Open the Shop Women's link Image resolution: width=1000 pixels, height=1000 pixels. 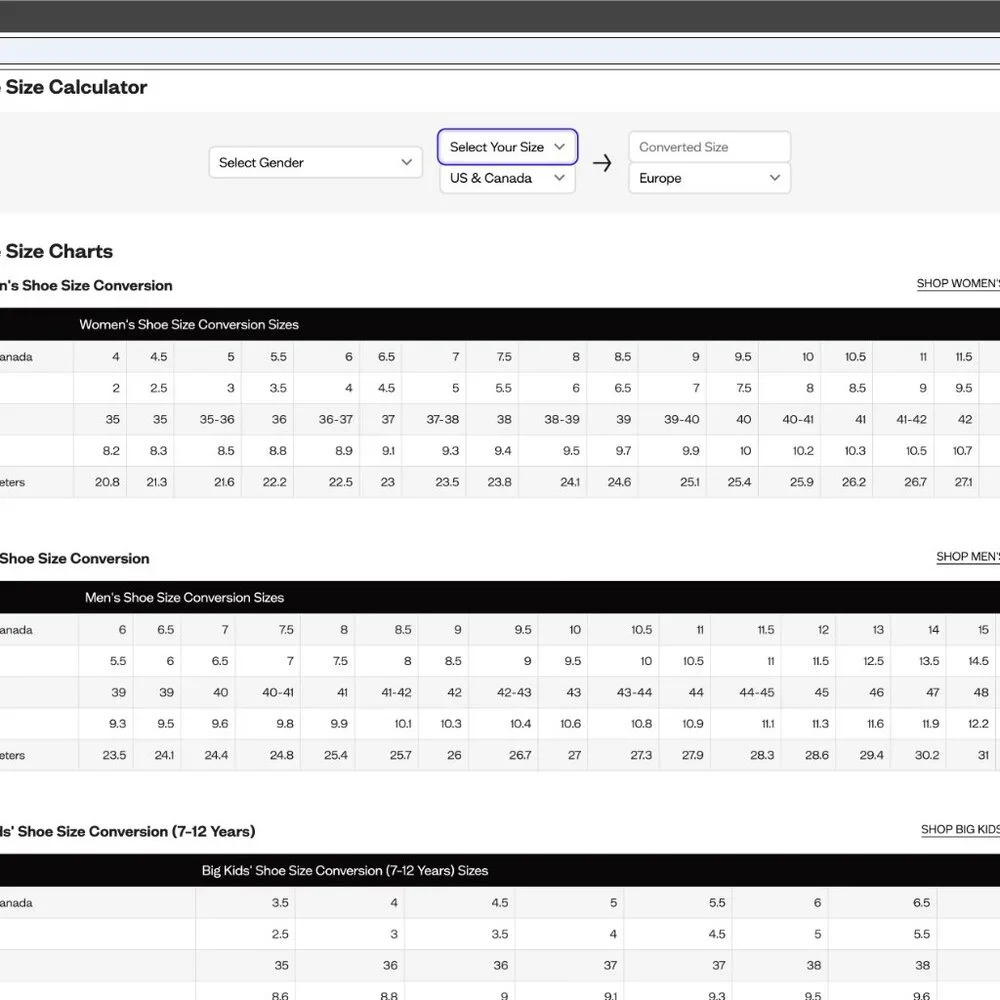point(958,283)
